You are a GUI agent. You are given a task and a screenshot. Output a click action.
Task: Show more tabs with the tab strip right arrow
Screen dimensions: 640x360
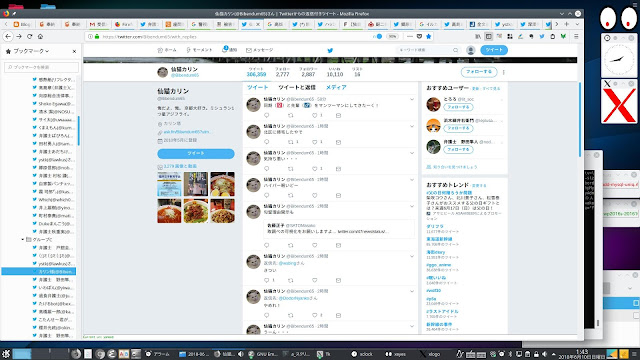(x=556, y=24)
